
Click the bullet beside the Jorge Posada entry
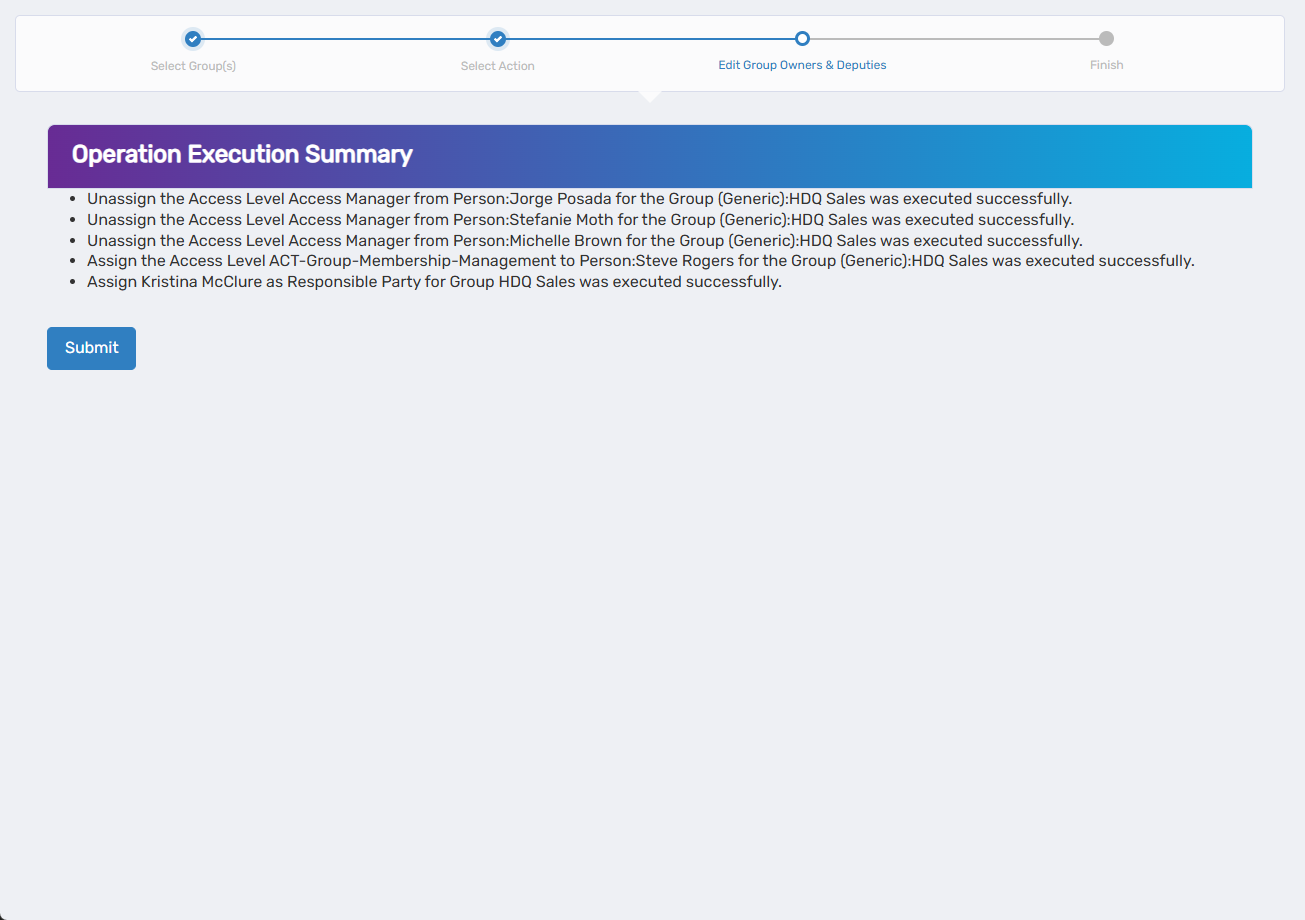(x=74, y=199)
